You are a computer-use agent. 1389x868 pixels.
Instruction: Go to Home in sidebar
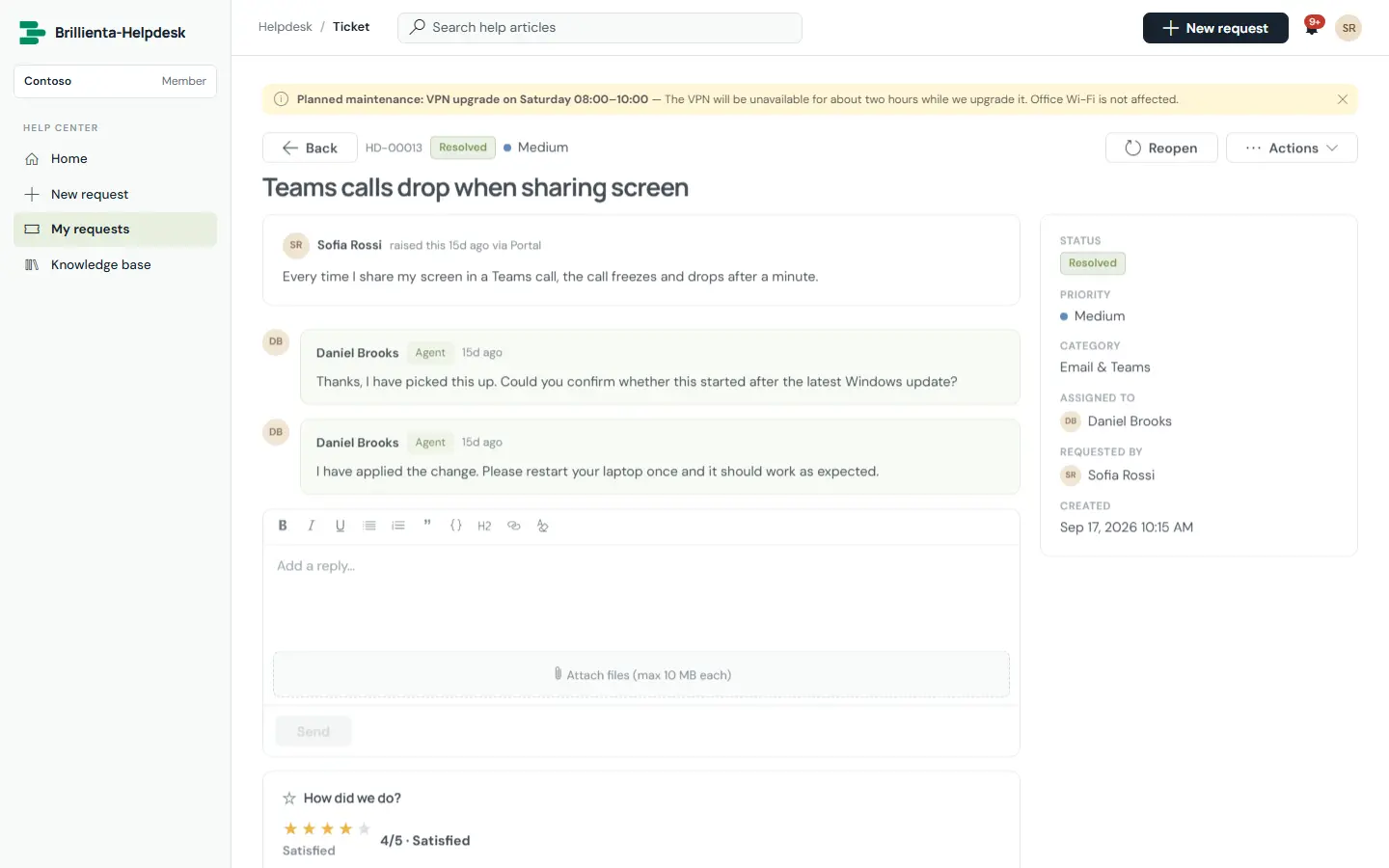pos(115,158)
